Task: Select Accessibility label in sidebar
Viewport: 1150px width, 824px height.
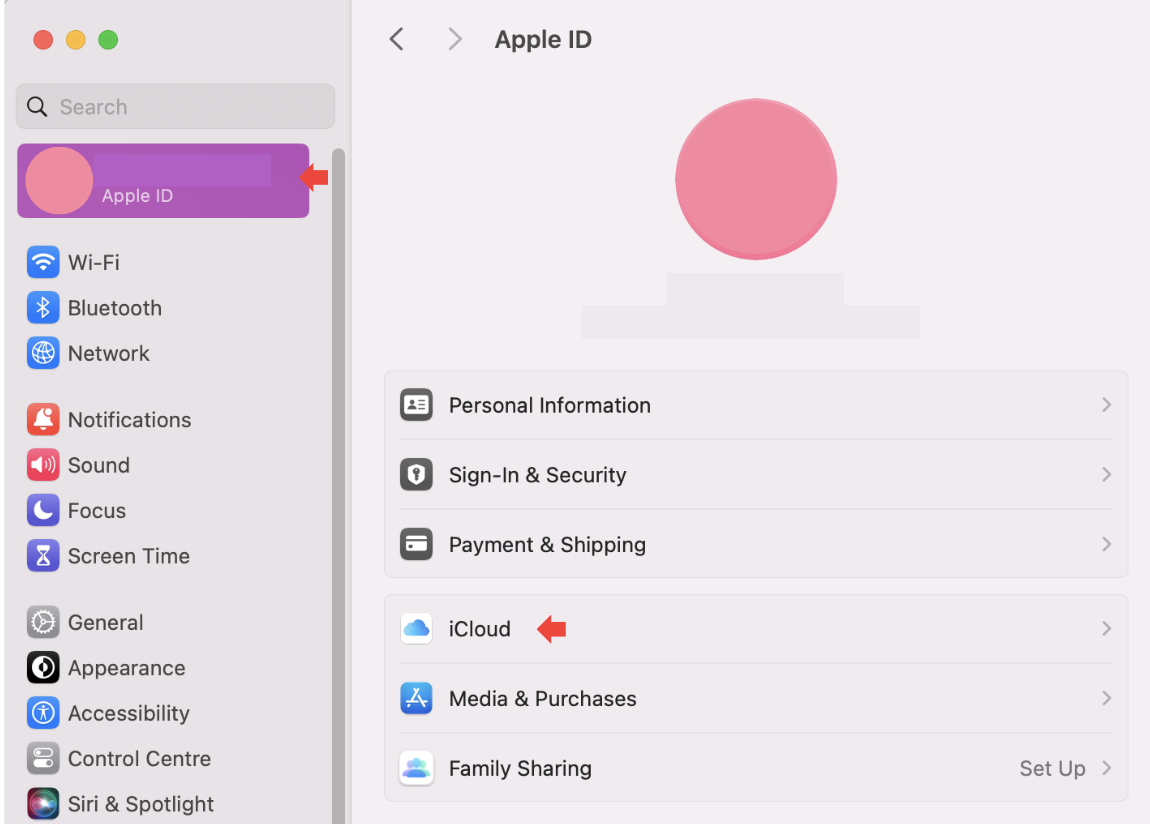Action: coord(129,713)
